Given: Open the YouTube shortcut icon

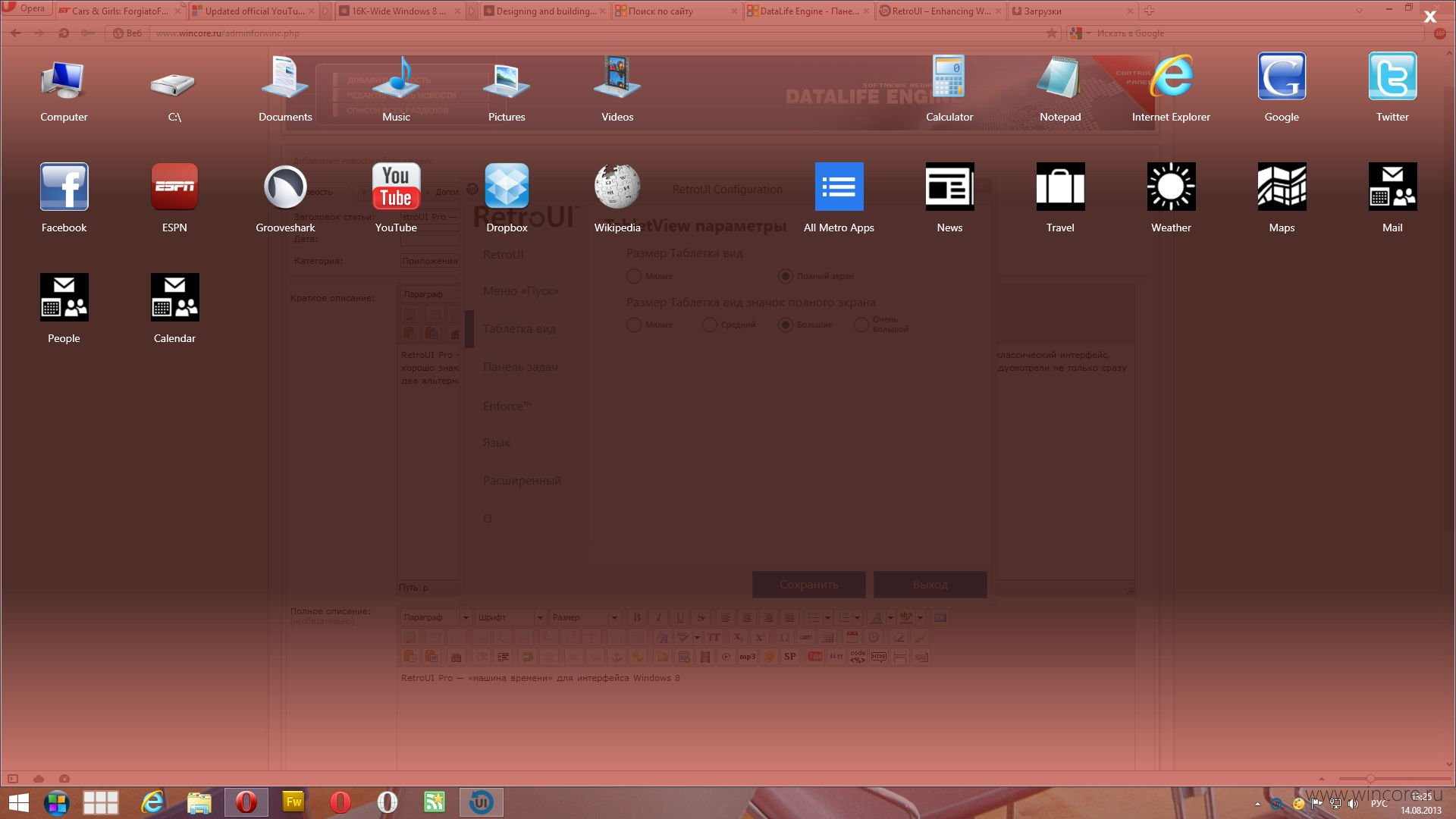Looking at the screenshot, I should pos(396,187).
